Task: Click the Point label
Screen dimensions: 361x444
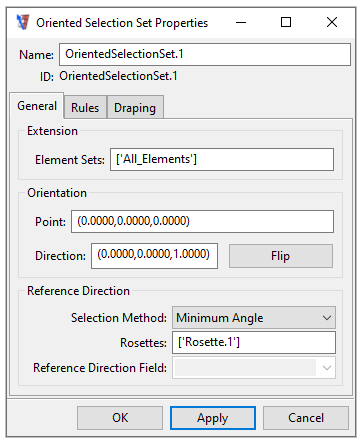Action: click(x=50, y=222)
